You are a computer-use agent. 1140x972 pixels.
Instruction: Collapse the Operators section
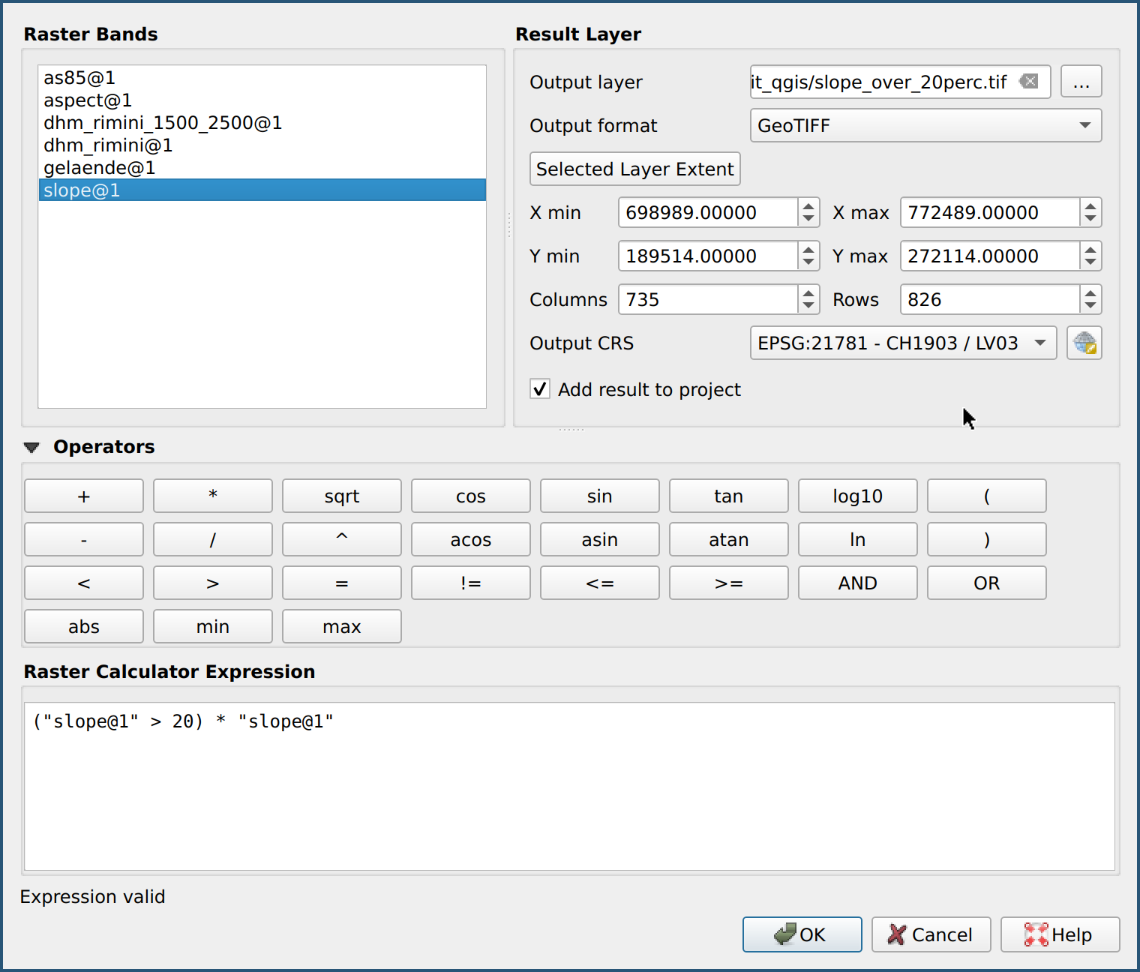click(x=32, y=448)
